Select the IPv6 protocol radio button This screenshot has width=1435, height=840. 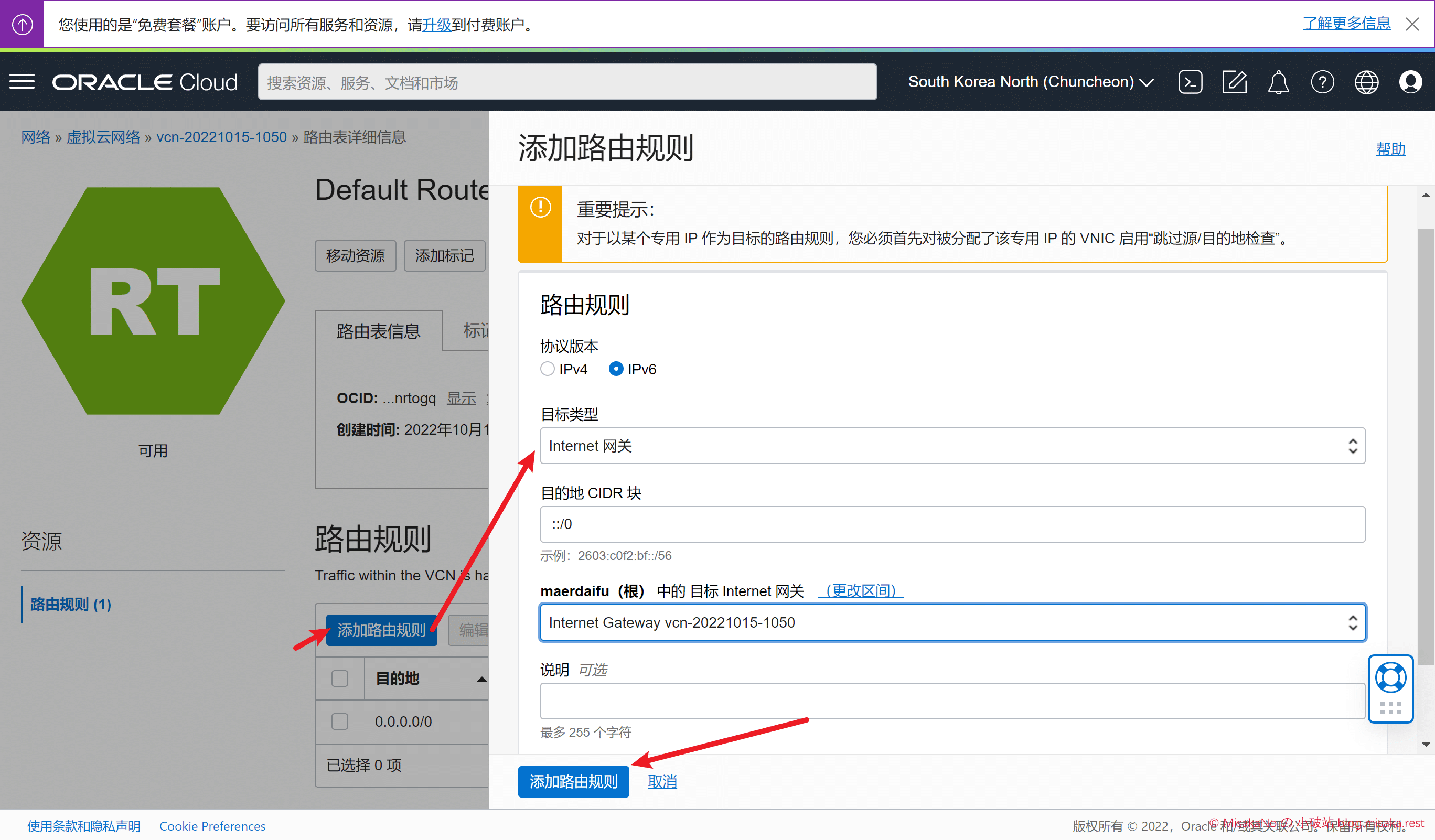point(616,369)
